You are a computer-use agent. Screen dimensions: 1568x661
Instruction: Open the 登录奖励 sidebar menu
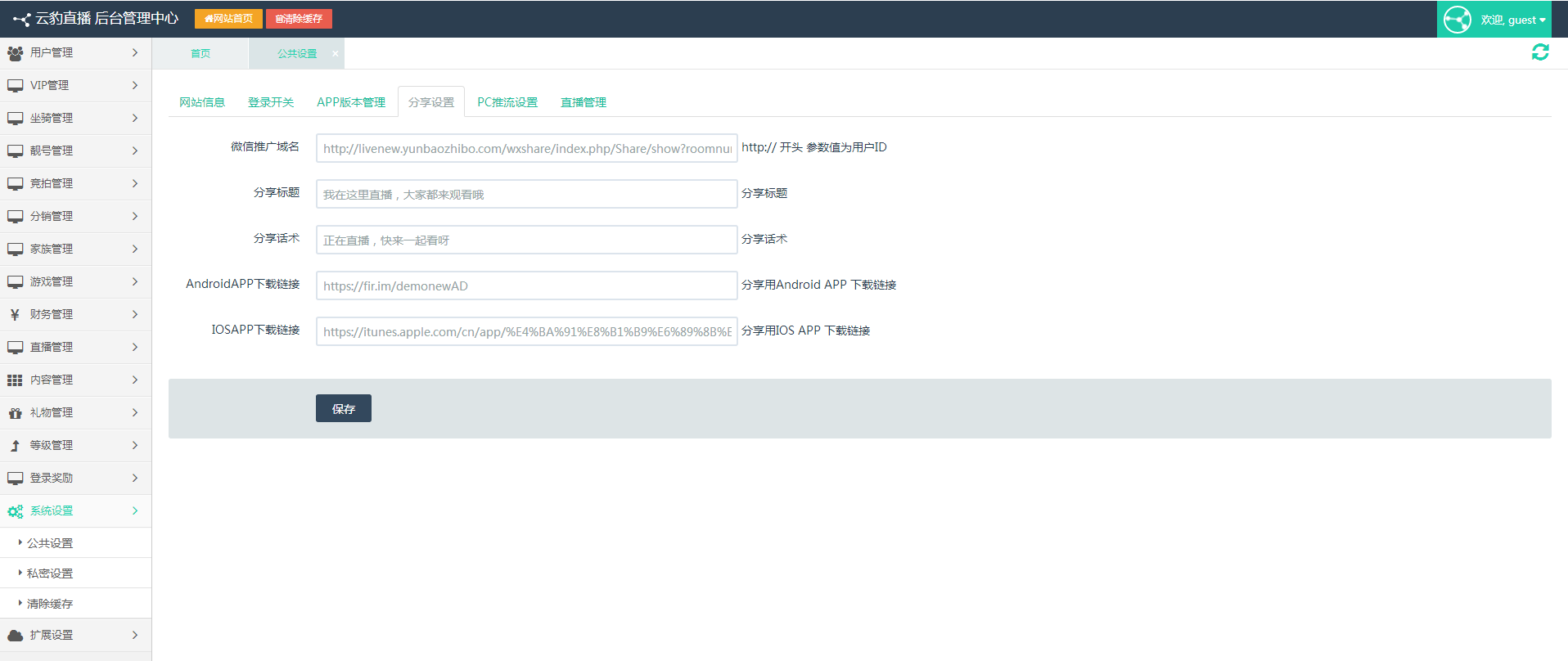[75, 478]
